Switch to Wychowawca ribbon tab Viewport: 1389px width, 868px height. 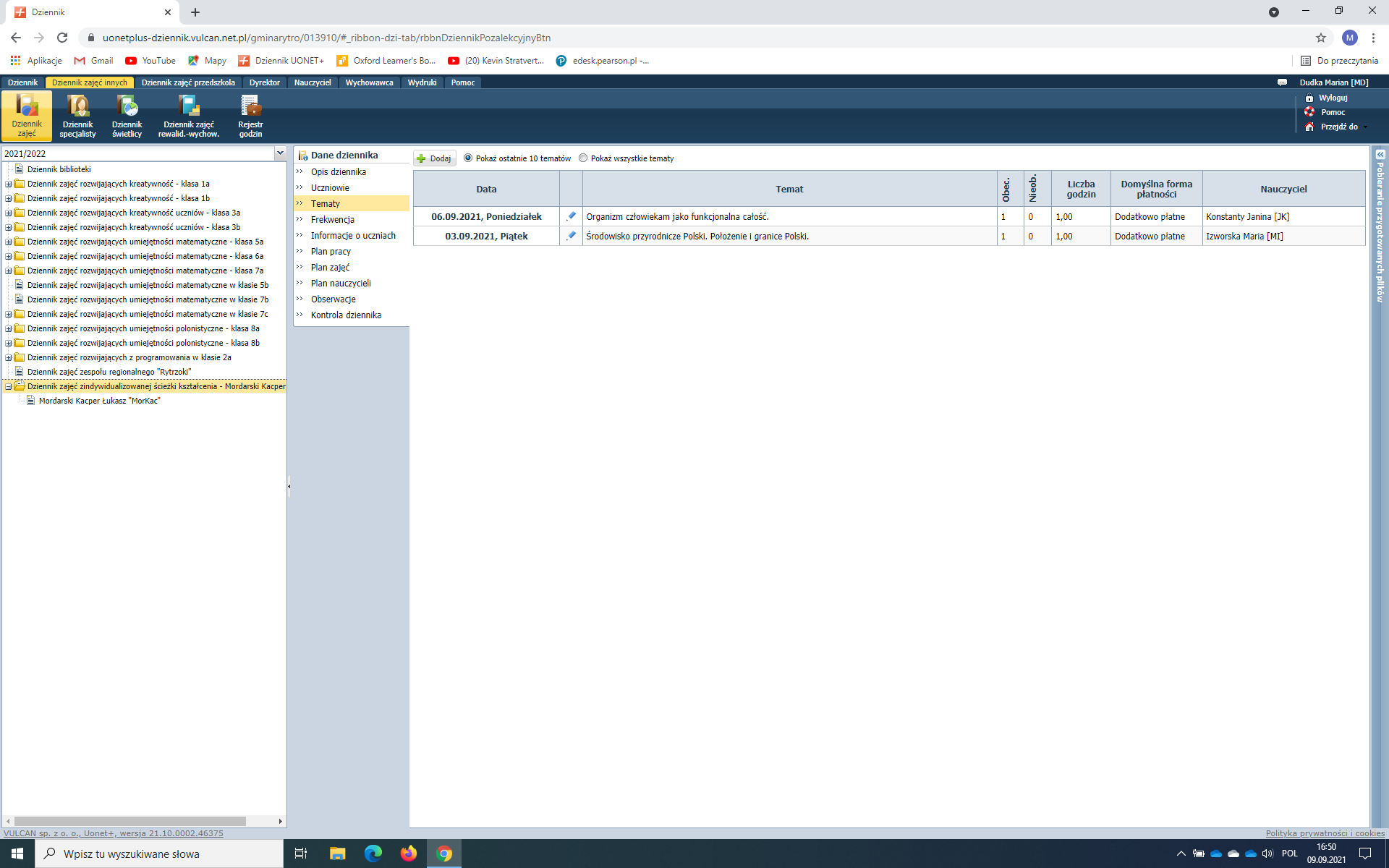click(369, 82)
